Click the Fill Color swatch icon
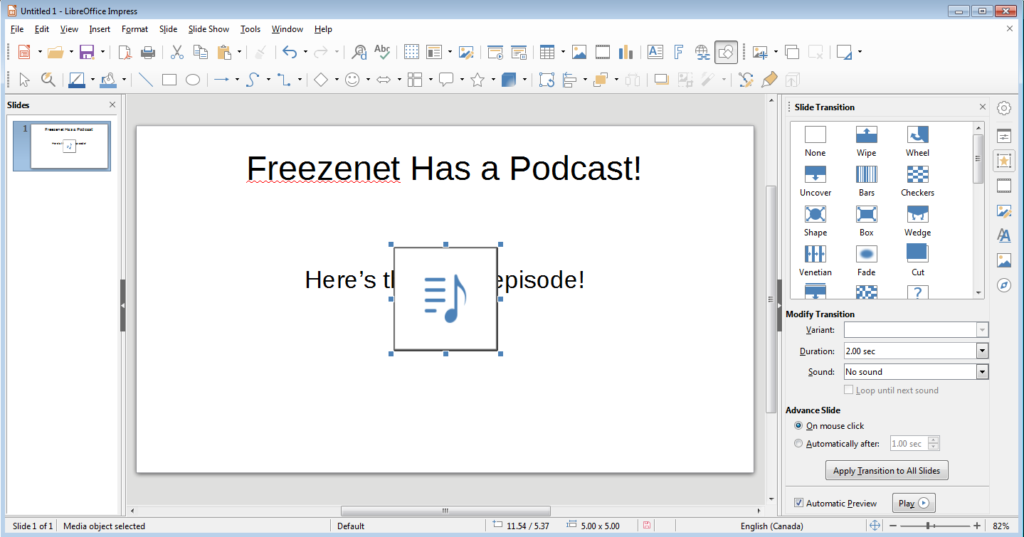Screen dimensions: 1024x537 tap(108, 80)
